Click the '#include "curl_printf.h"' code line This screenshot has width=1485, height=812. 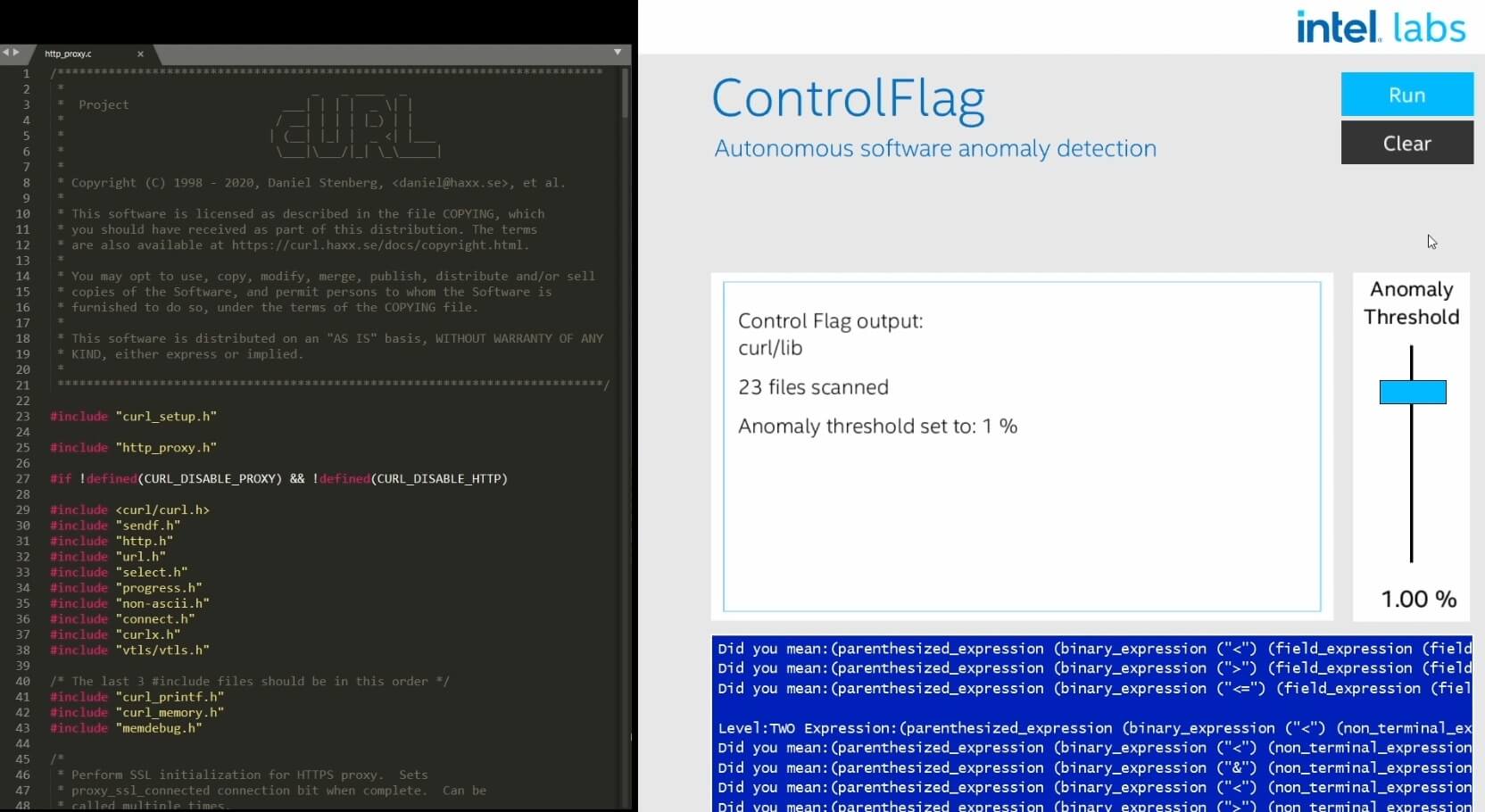(137, 697)
